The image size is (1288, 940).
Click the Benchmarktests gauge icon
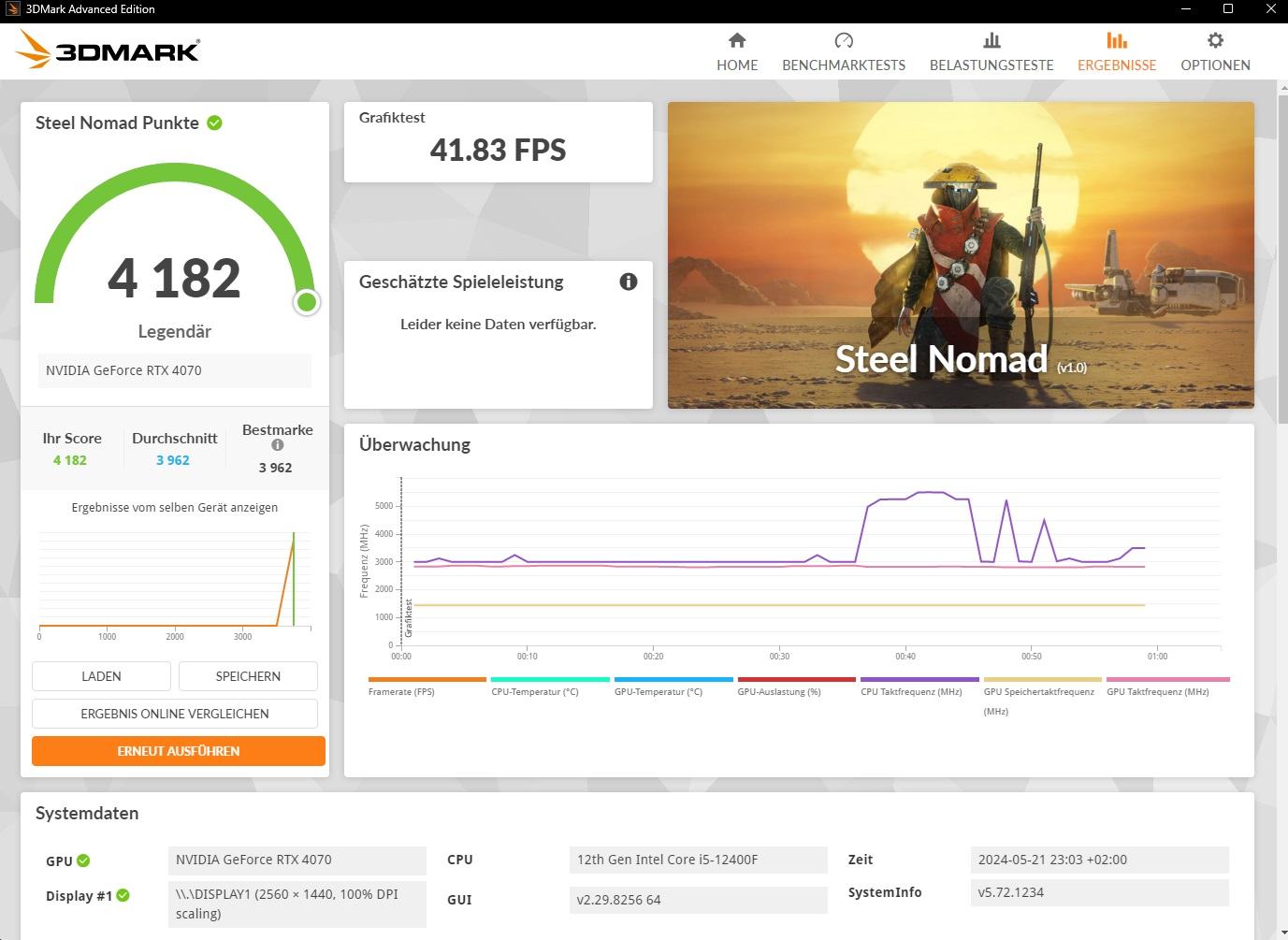tap(844, 40)
